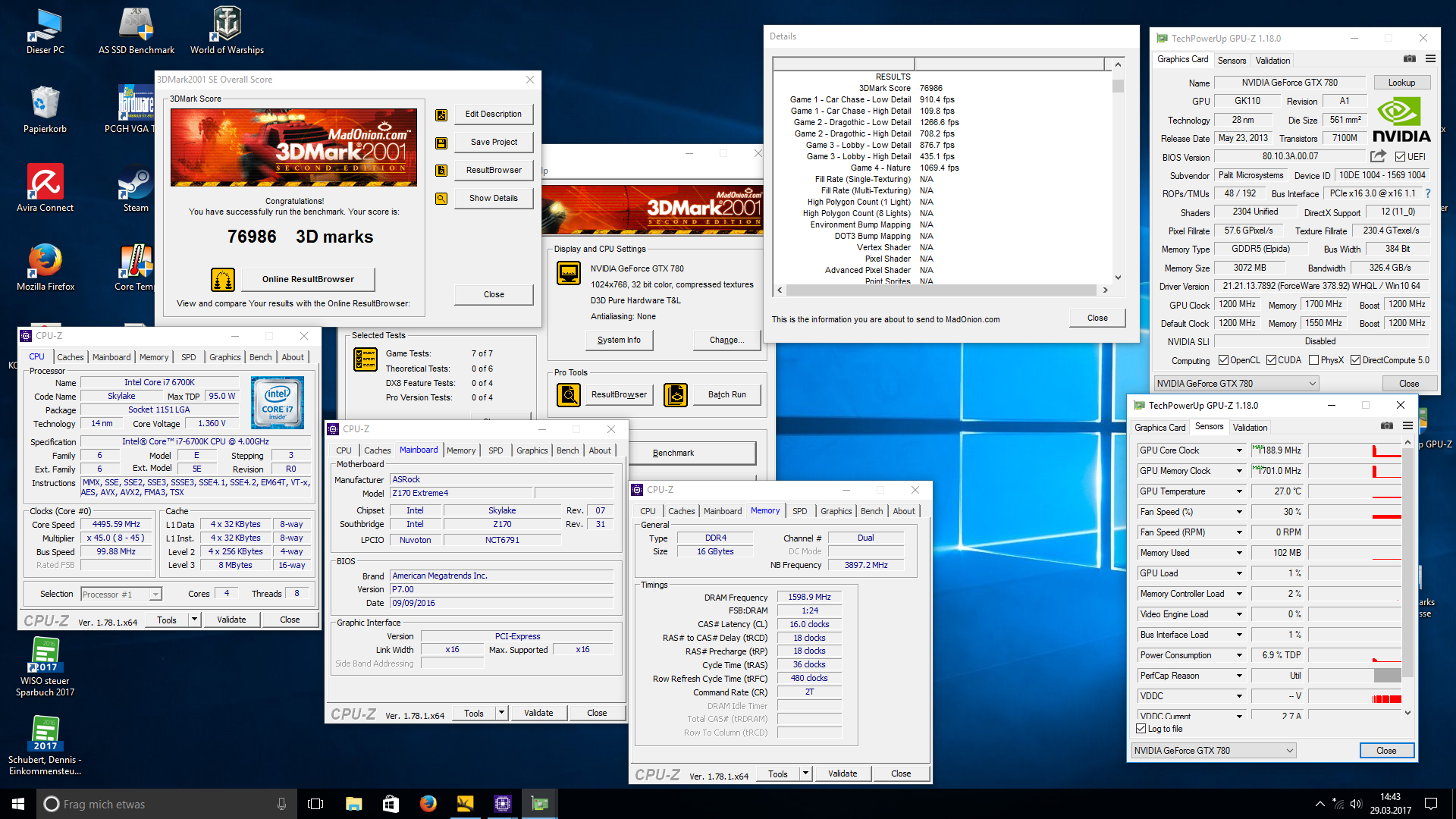Click the GPU-Z Sensors list scrollbar
This screenshot has height=819, width=1456.
(x=1407, y=578)
